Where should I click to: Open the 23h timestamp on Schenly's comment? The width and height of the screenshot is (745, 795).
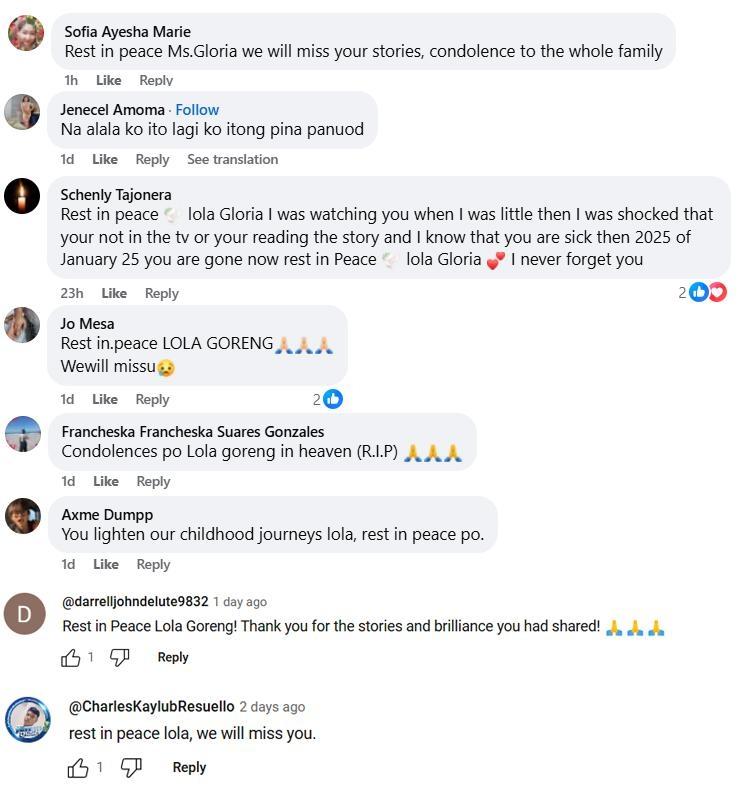(72, 293)
